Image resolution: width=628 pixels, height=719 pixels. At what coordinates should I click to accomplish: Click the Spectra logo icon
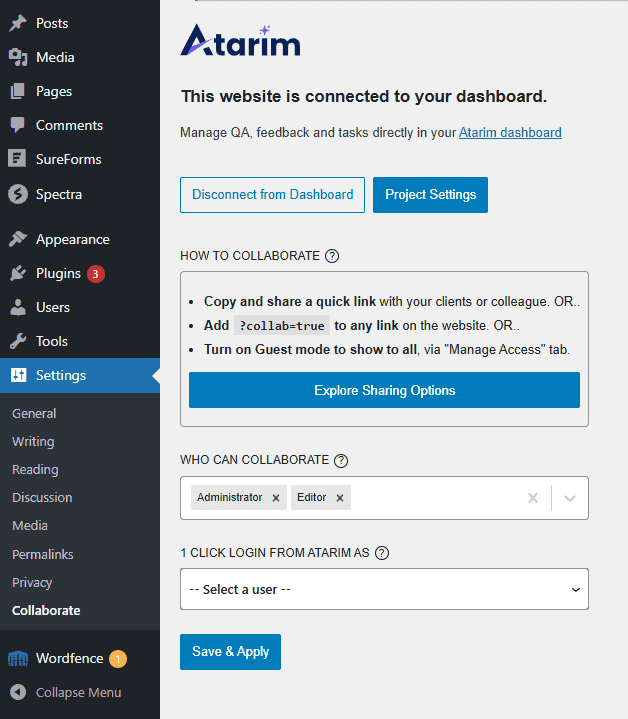click(x=18, y=194)
